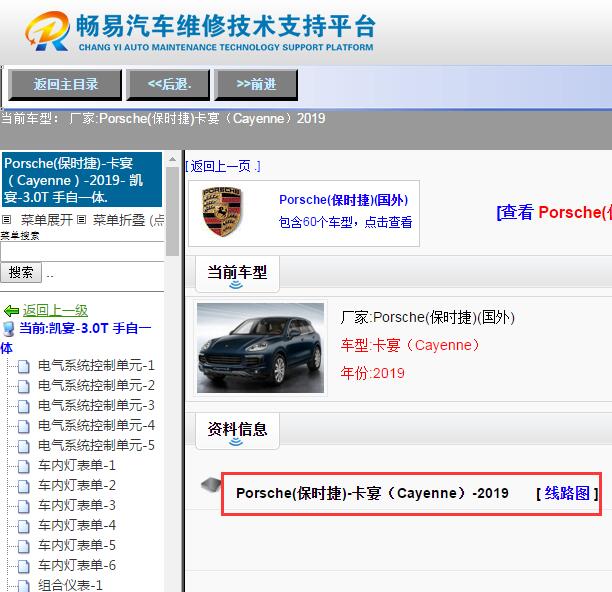Click the 返回上一页 link

pyautogui.click(x=223, y=166)
